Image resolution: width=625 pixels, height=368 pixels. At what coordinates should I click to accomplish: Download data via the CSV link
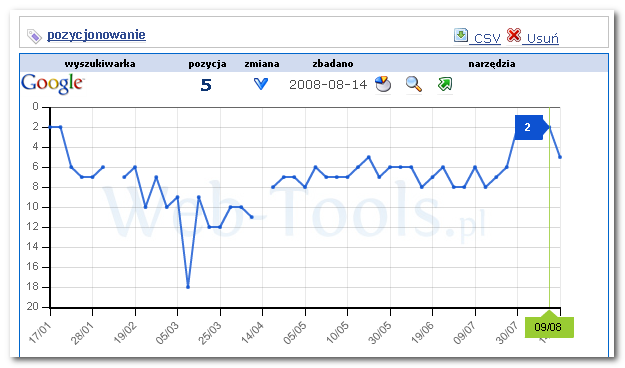pos(485,38)
